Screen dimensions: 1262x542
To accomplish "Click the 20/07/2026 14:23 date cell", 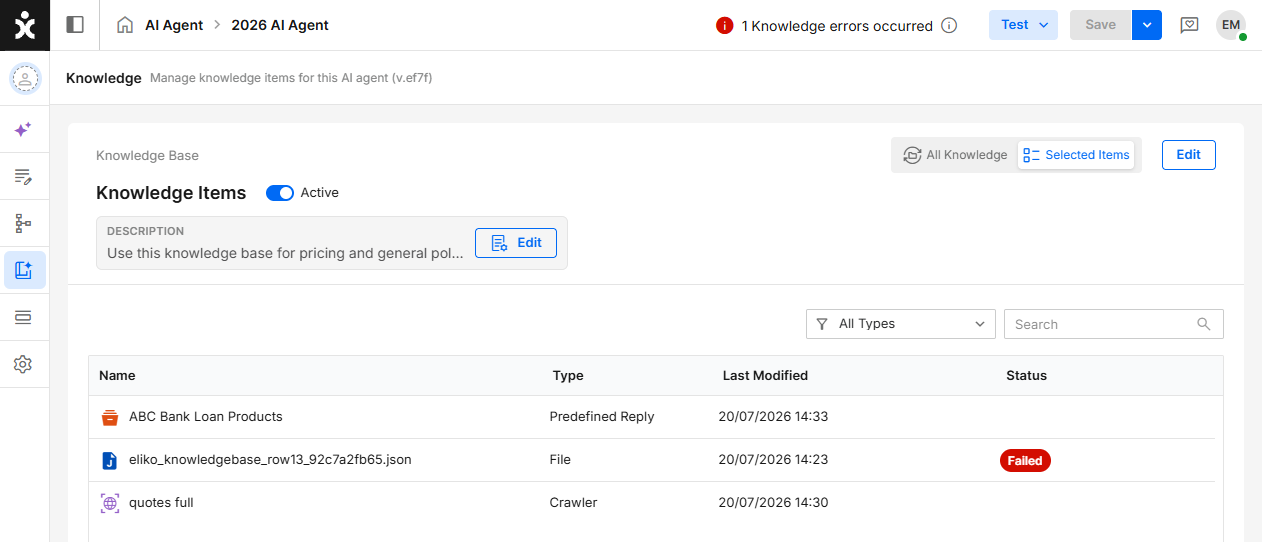I will 773,460.
